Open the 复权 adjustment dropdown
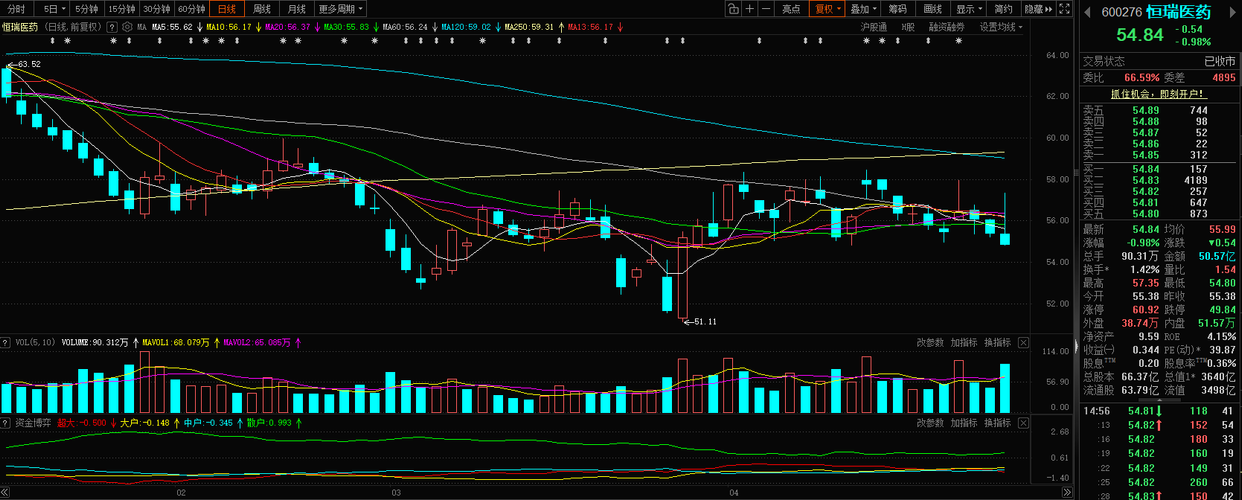 (827, 8)
